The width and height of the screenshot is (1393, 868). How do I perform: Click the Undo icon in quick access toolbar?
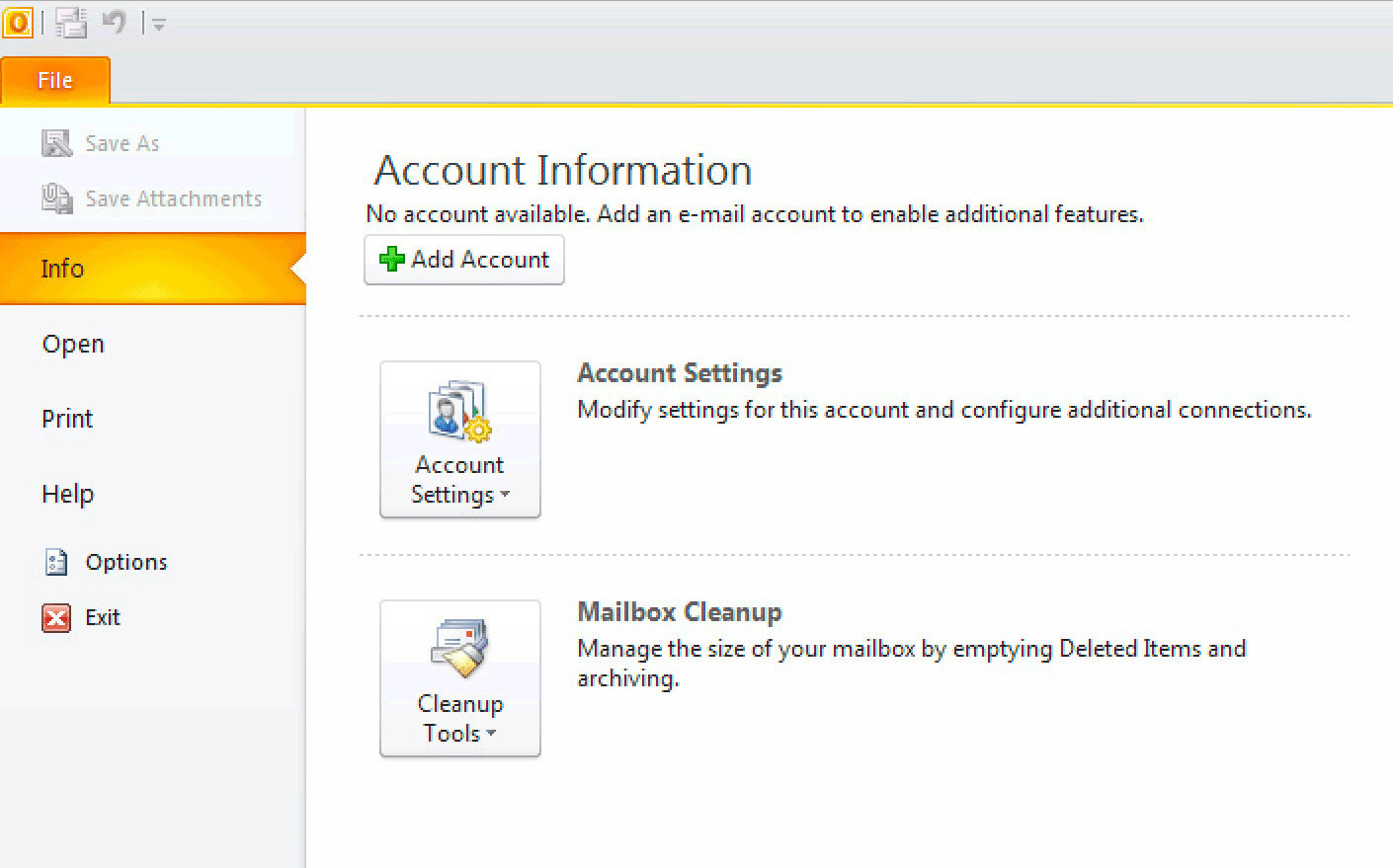pos(115,21)
